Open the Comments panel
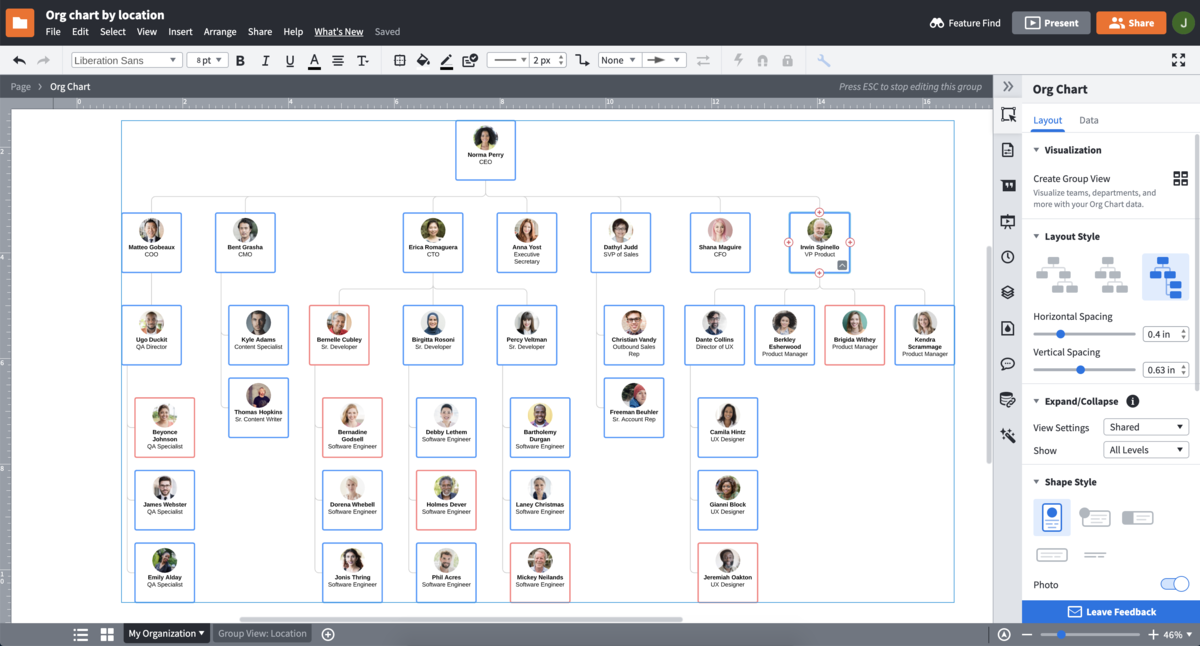The height and width of the screenshot is (646, 1200). 1008,363
